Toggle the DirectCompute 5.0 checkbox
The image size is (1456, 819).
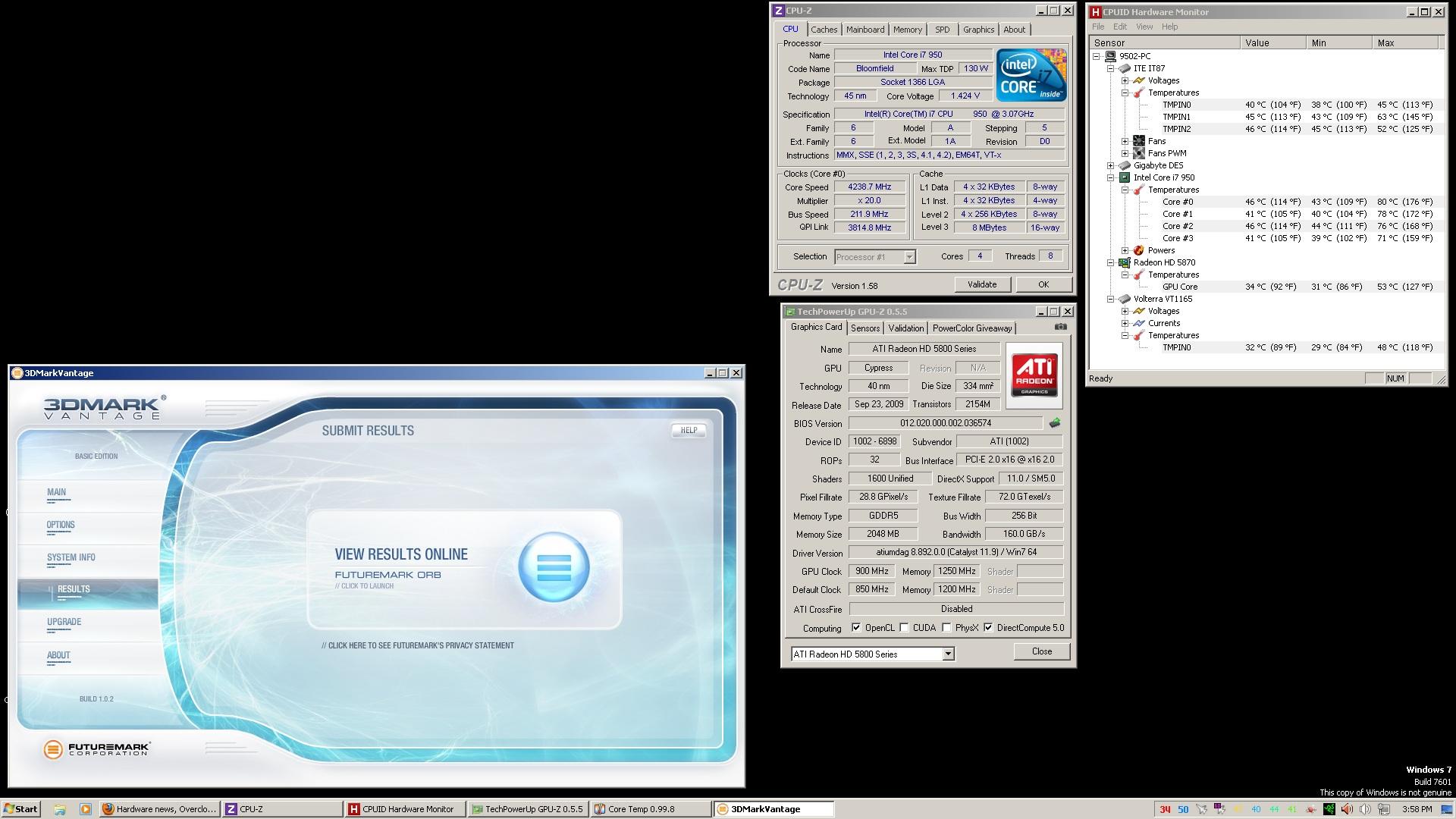988,628
